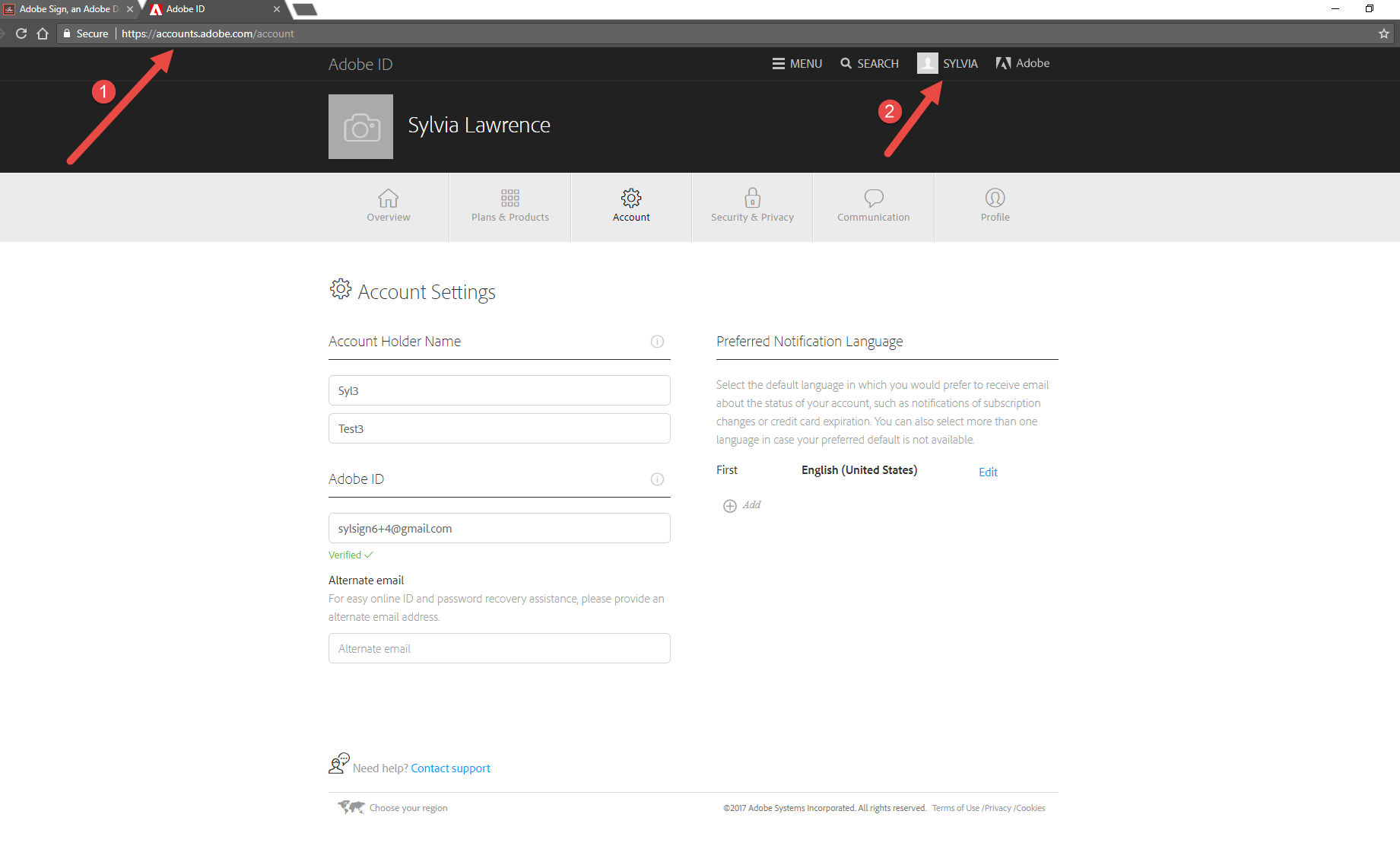Focus the Alternate email input

pos(500,648)
